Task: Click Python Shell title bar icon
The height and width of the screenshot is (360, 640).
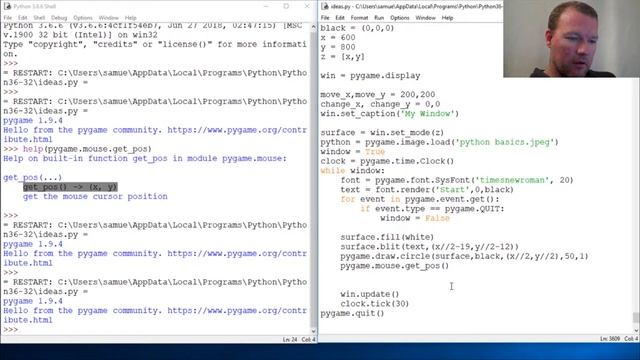Action: [x=7, y=7]
